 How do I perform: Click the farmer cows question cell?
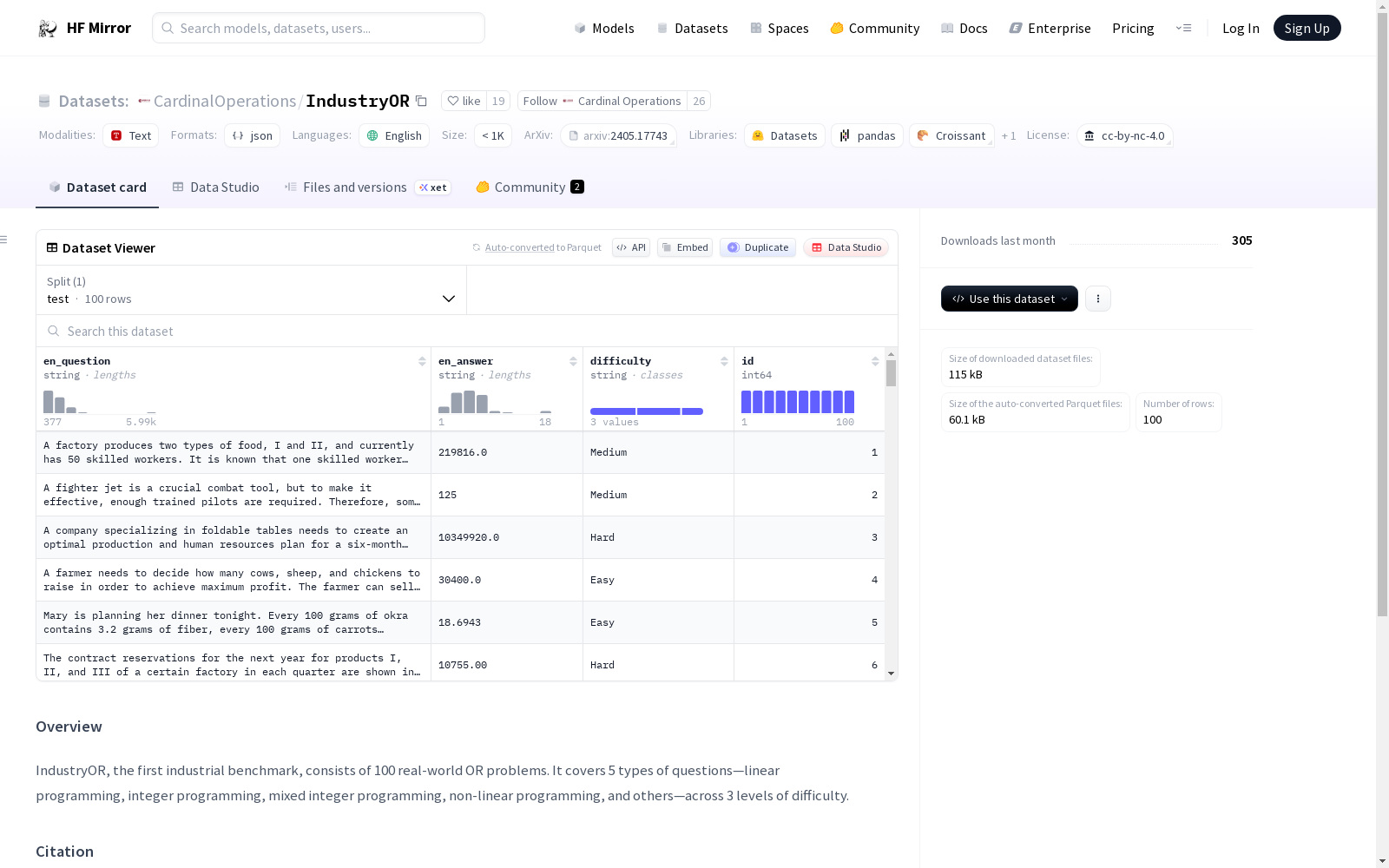pyautogui.click(x=234, y=580)
